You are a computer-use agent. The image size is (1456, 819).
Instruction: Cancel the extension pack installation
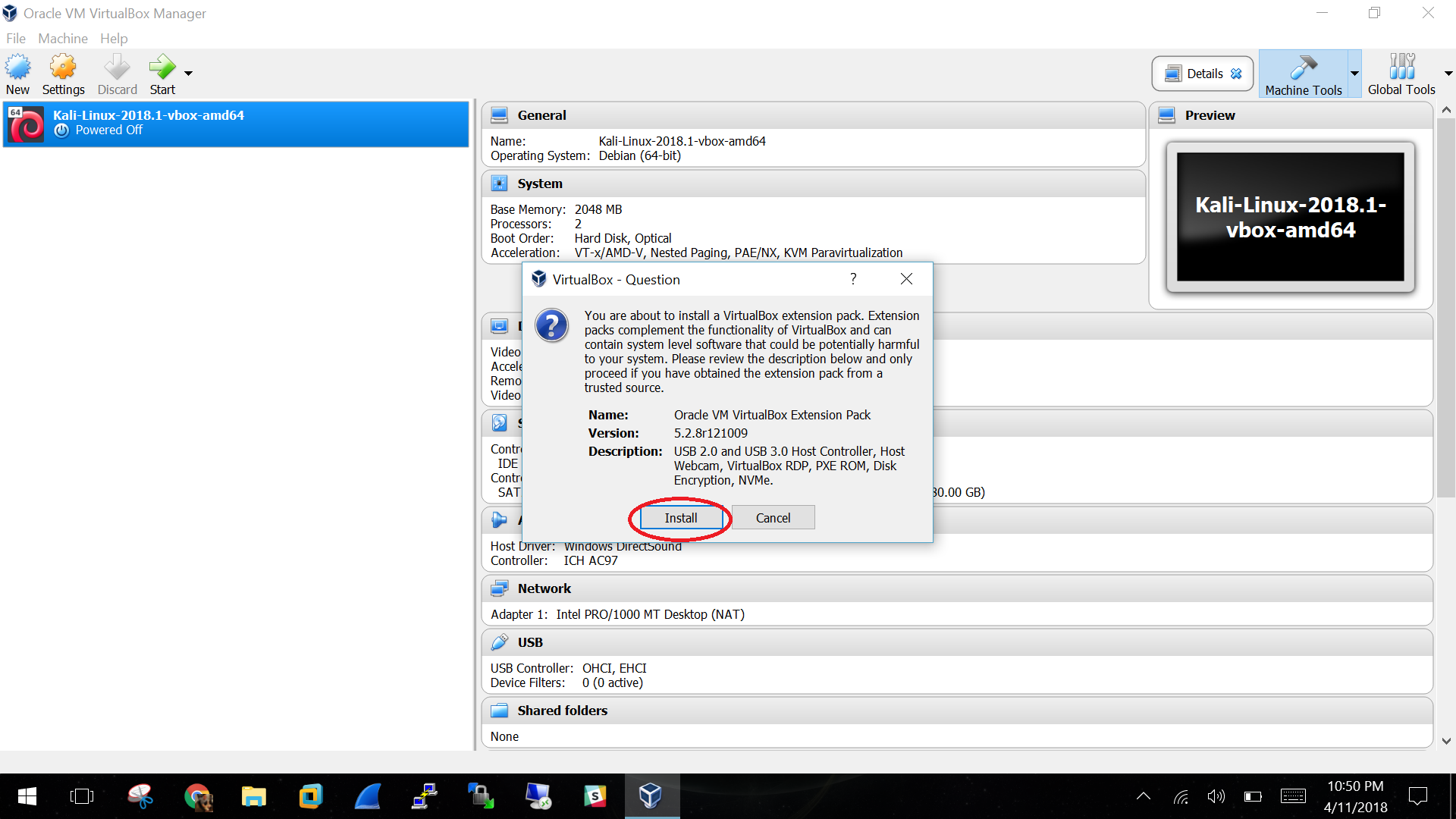pos(773,518)
